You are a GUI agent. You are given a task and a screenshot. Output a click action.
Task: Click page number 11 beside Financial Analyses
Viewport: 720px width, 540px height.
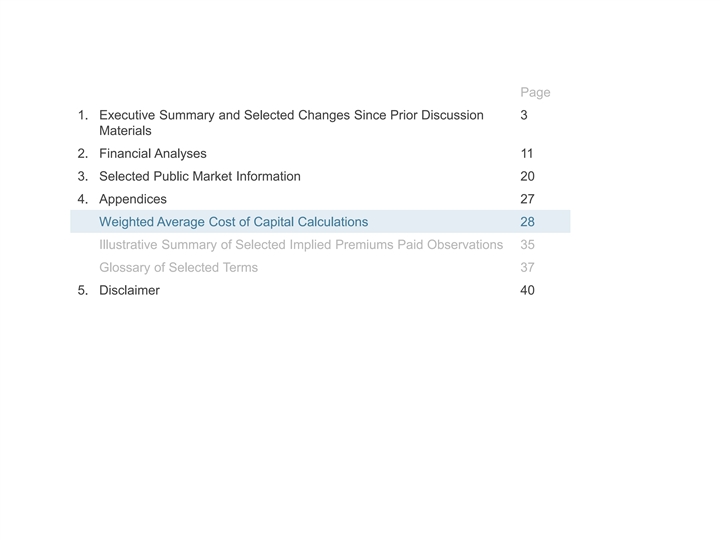[x=526, y=154]
